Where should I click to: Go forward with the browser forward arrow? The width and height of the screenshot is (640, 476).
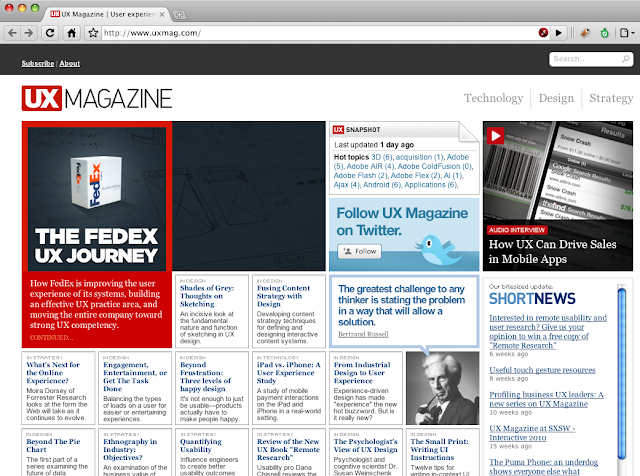pyautogui.click(x=29, y=33)
